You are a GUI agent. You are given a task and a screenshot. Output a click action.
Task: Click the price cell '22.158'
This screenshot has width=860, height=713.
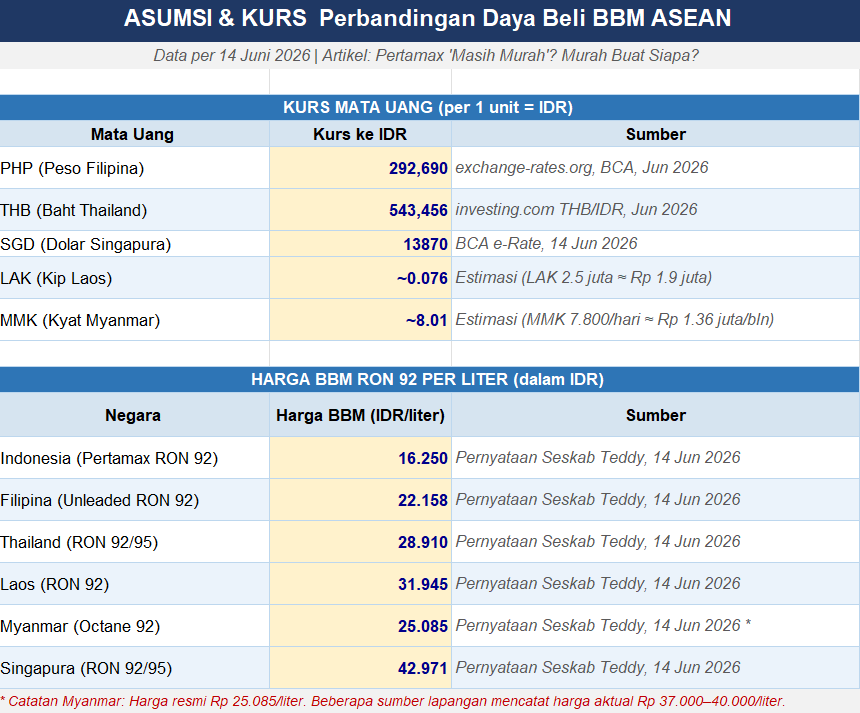[360, 500]
